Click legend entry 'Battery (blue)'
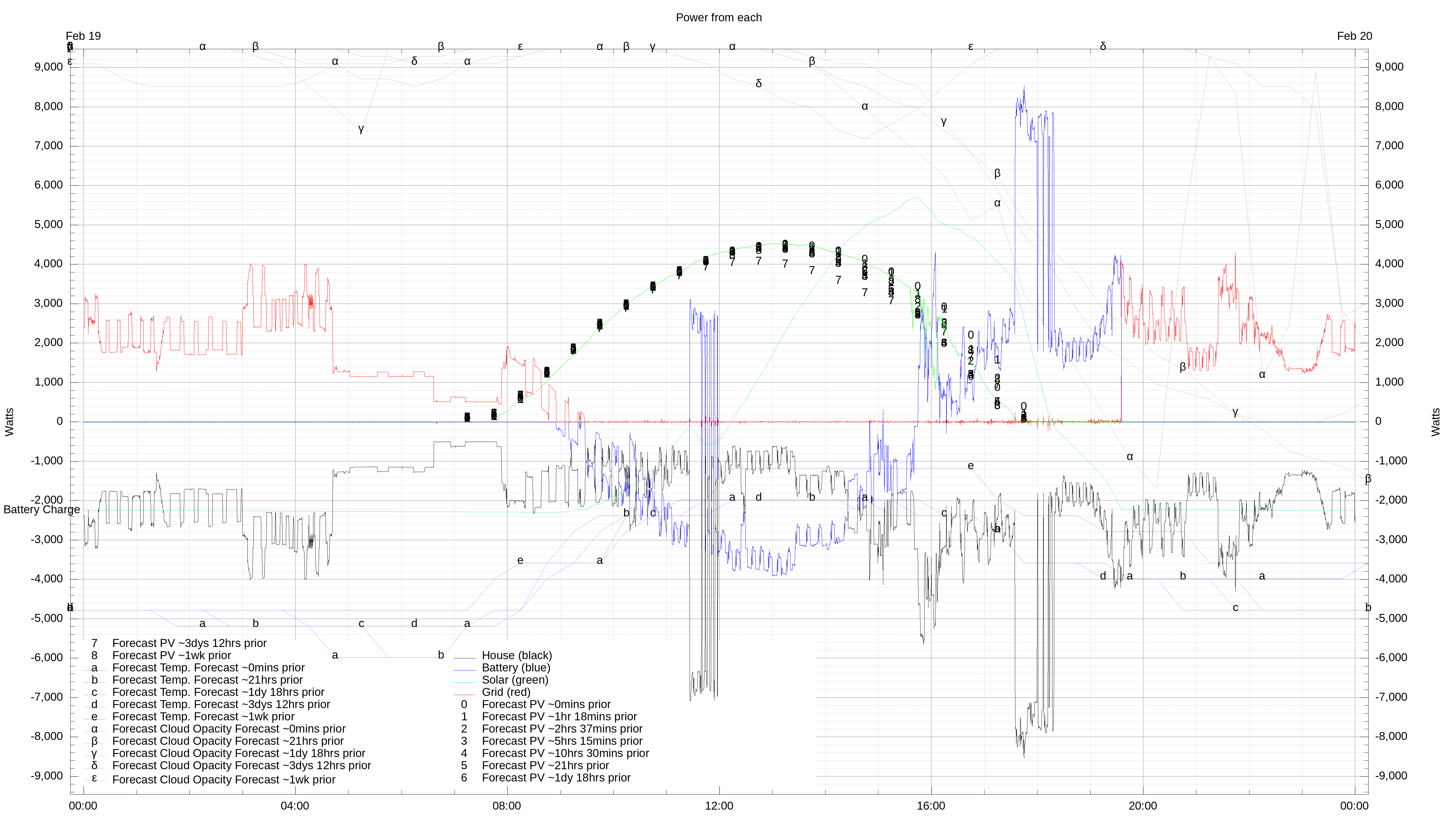Screen dimensions: 1456x819 click(516, 667)
